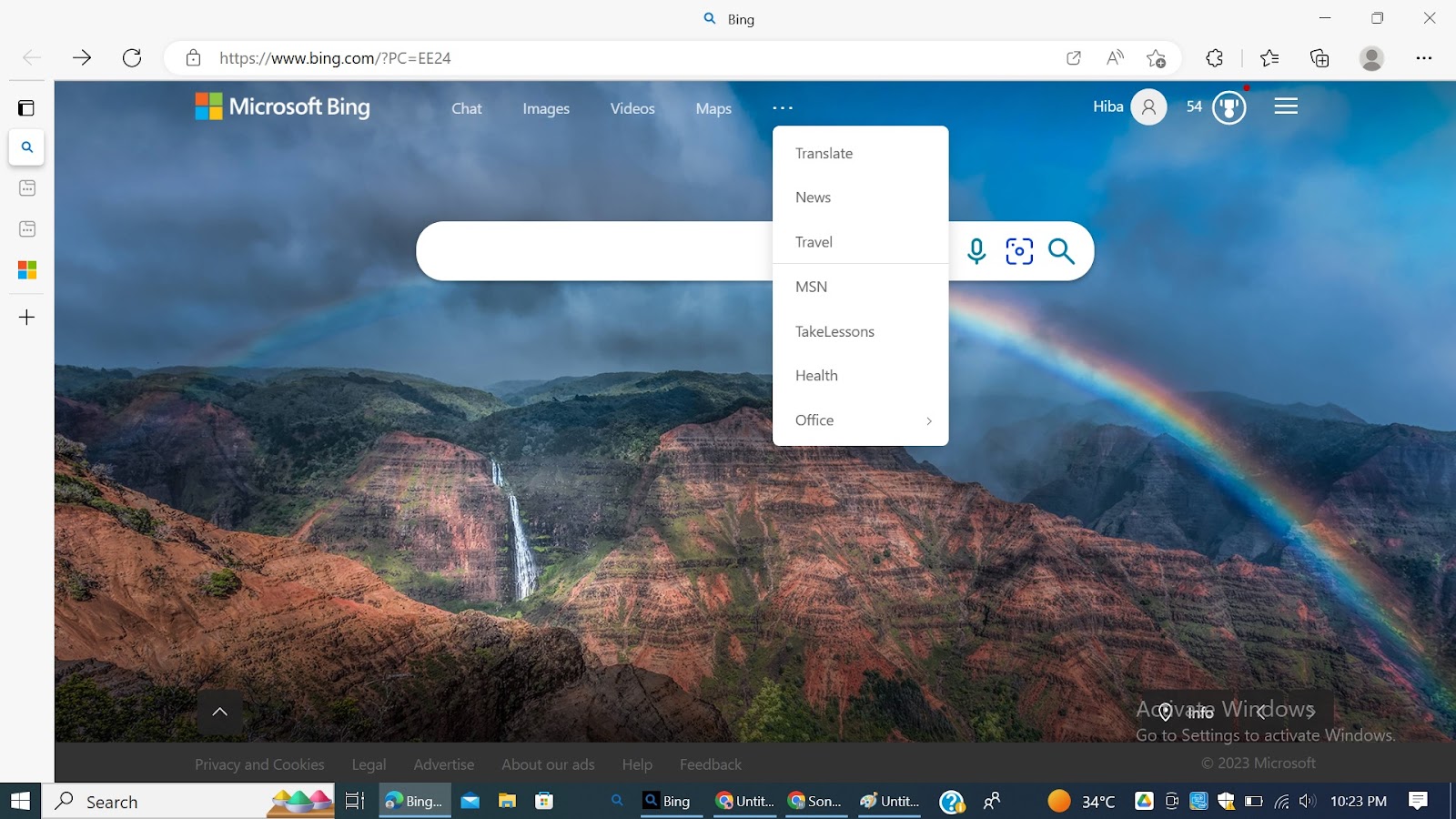
Task: Click the browser address bar URL
Action: click(x=335, y=58)
